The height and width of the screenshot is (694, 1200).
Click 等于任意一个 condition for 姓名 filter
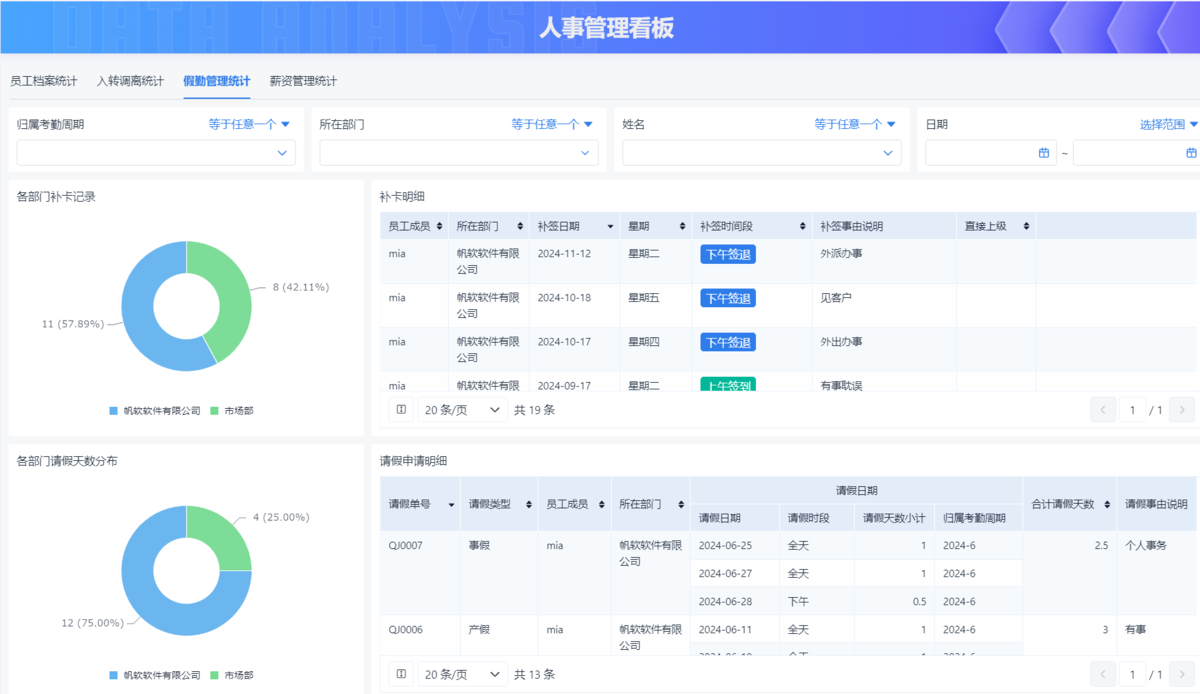(x=855, y=124)
